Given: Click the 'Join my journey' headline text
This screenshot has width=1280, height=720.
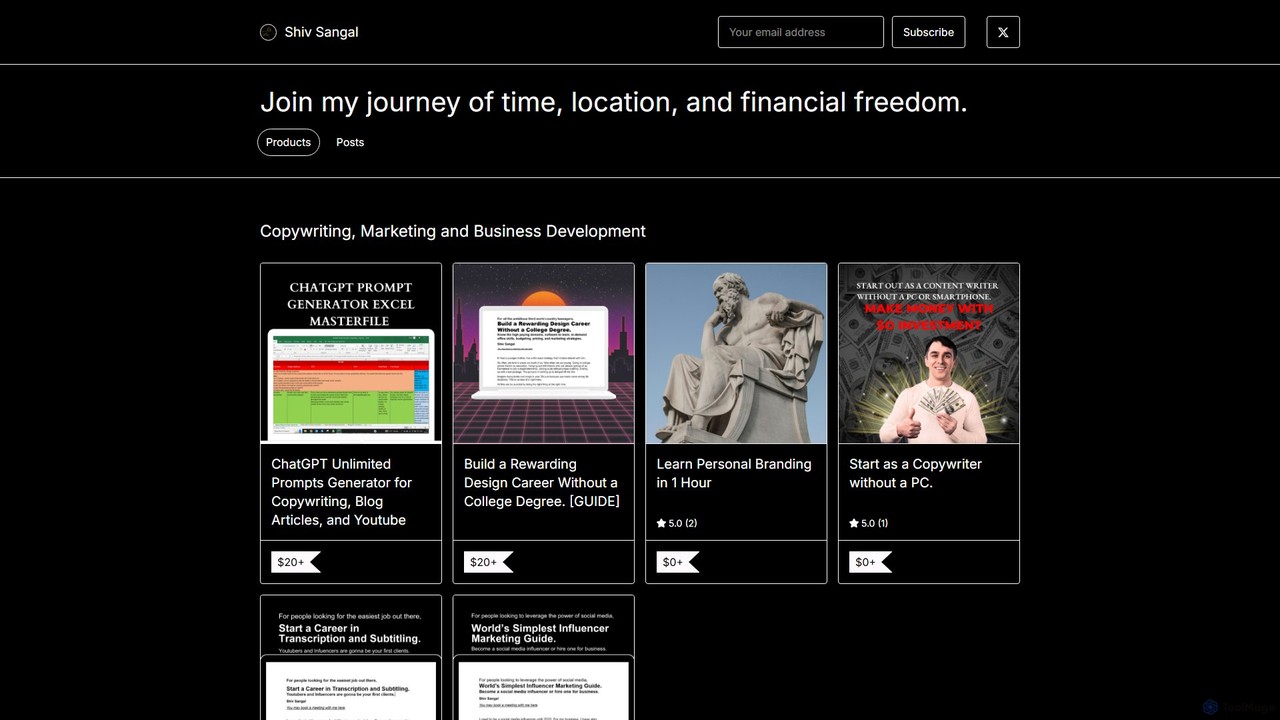Looking at the screenshot, I should click(x=614, y=102).
